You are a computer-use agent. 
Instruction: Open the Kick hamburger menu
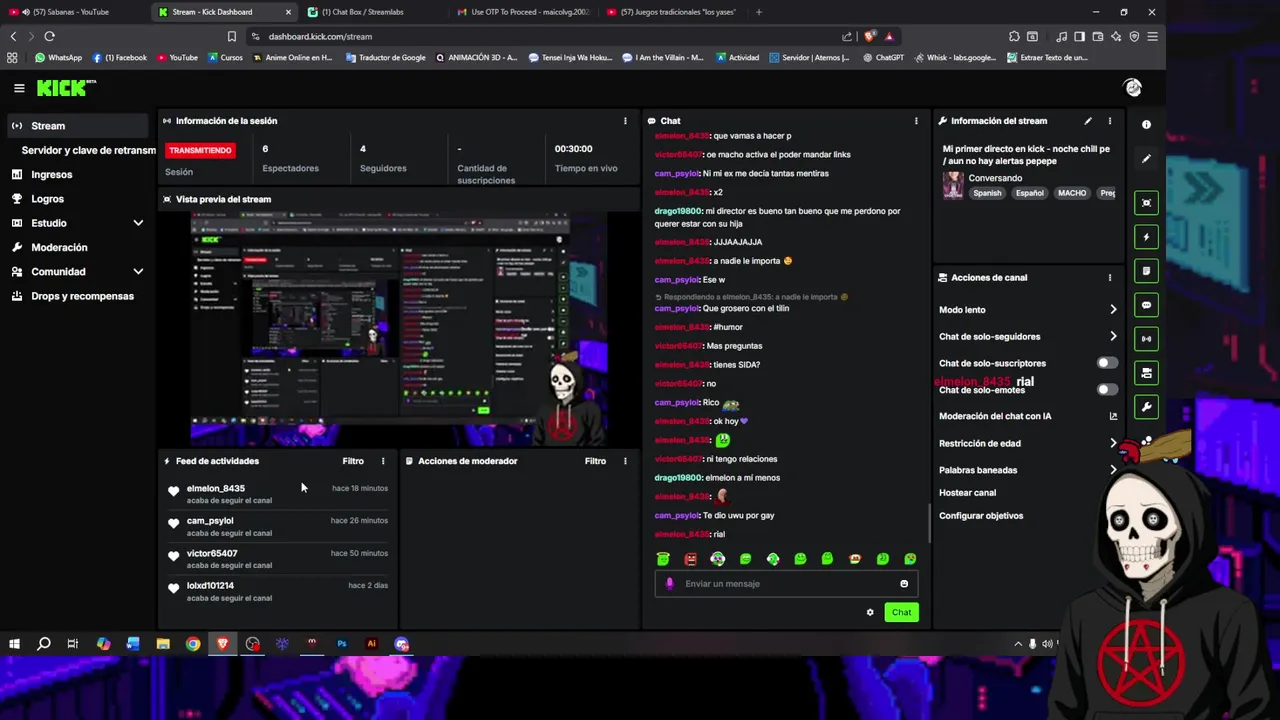click(x=19, y=88)
